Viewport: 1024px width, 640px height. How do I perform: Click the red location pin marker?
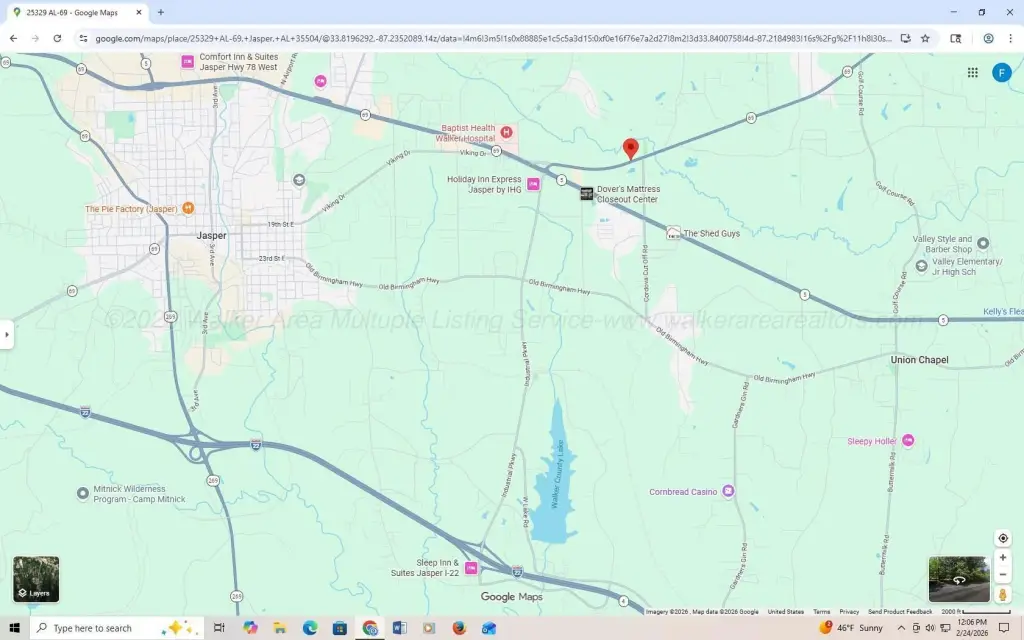pyautogui.click(x=630, y=148)
